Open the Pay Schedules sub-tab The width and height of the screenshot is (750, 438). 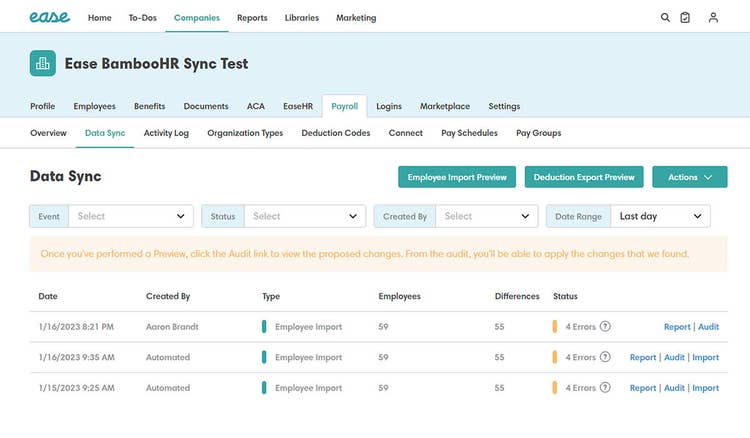click(469, 133)
